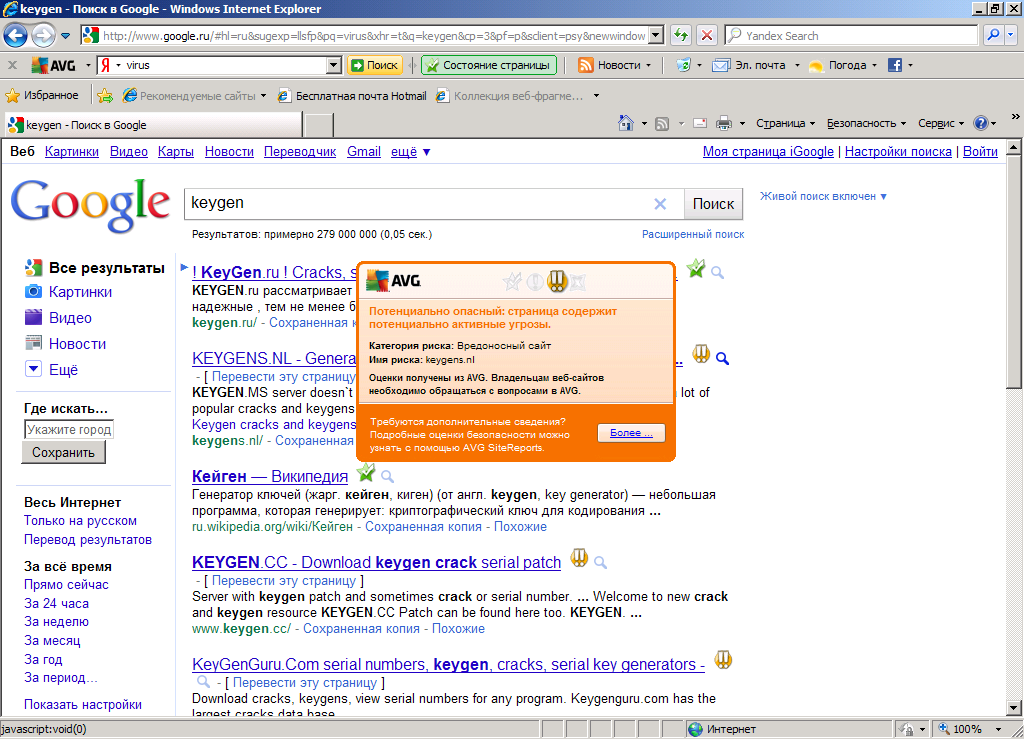
Task: Click the RSS Новости icon
Action: 586,65
